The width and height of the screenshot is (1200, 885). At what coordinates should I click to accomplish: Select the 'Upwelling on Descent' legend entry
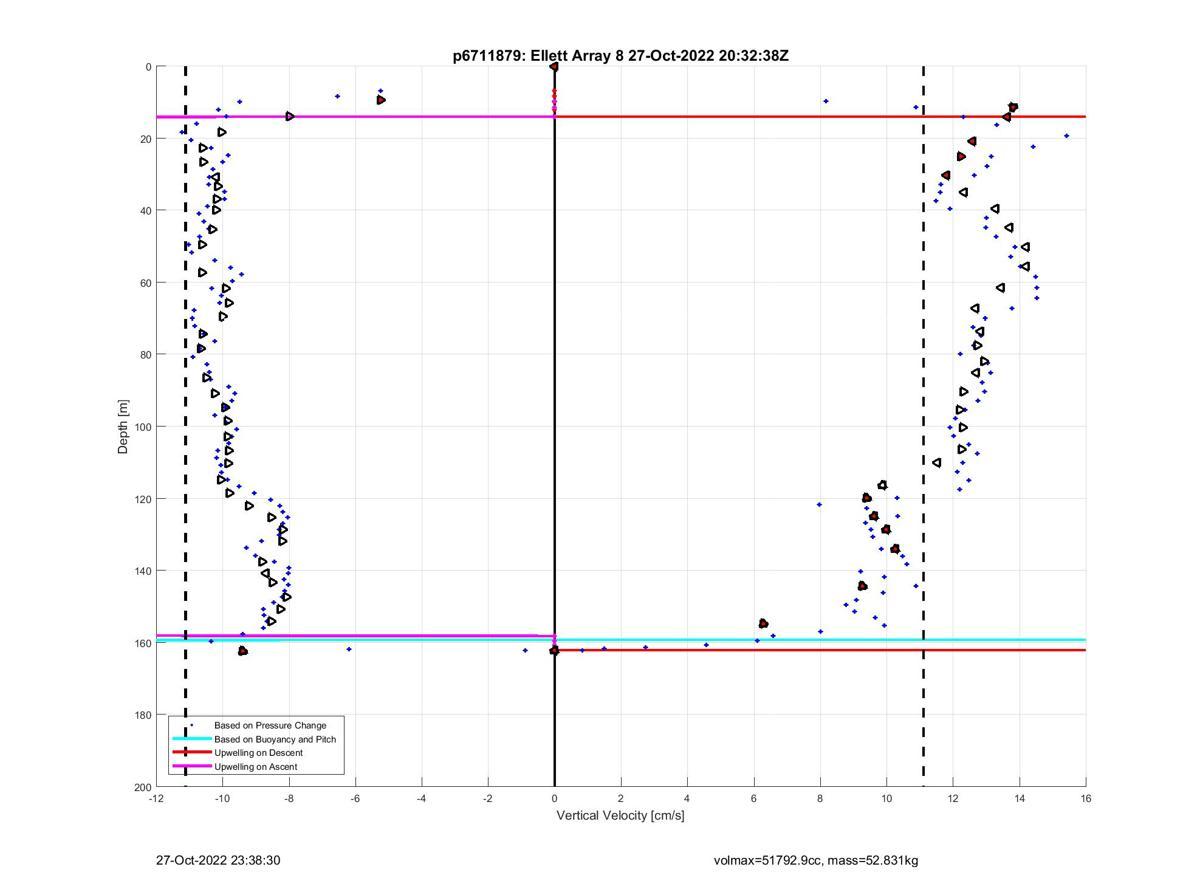(258, 753)
